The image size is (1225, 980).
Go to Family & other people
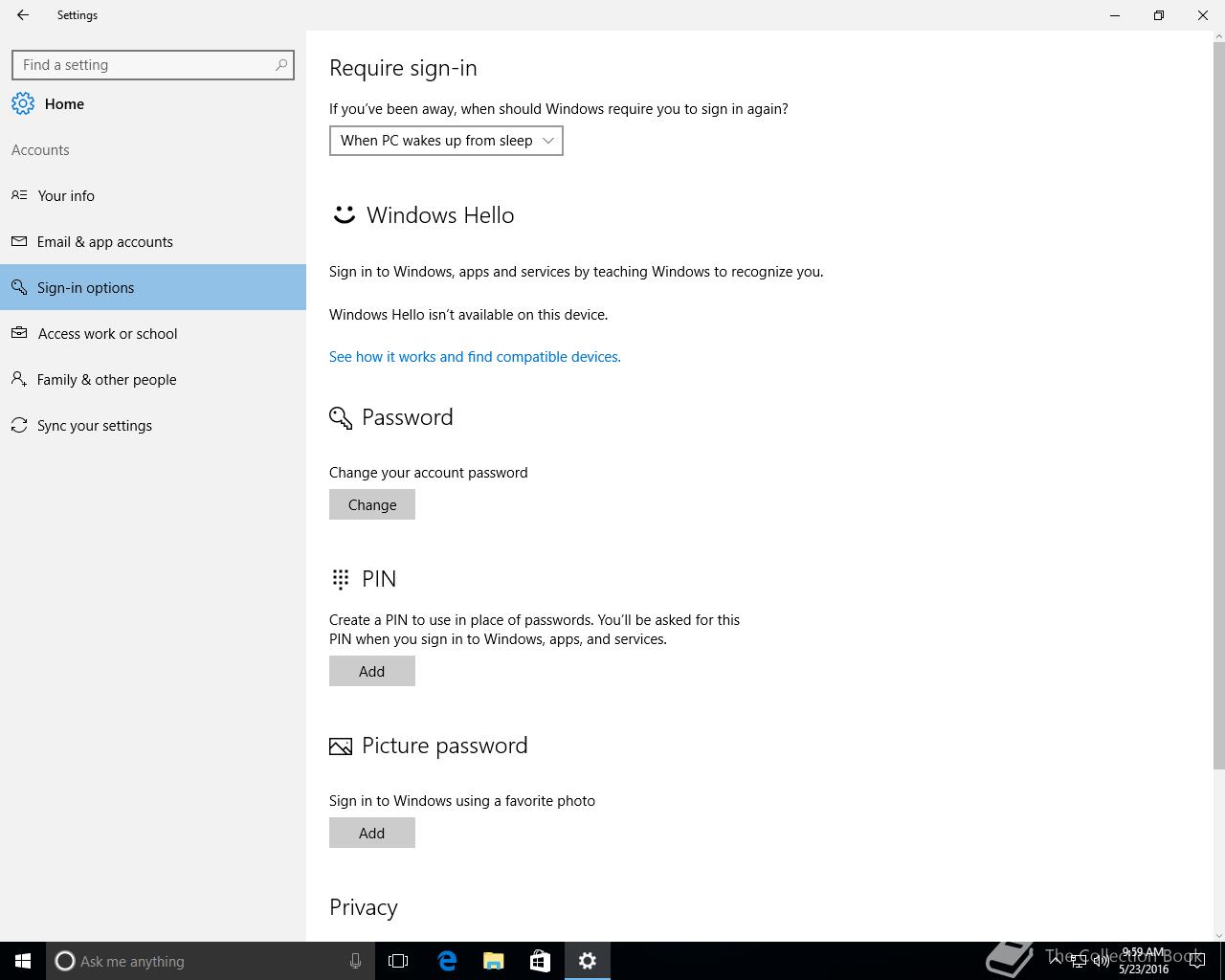[153, 379]
